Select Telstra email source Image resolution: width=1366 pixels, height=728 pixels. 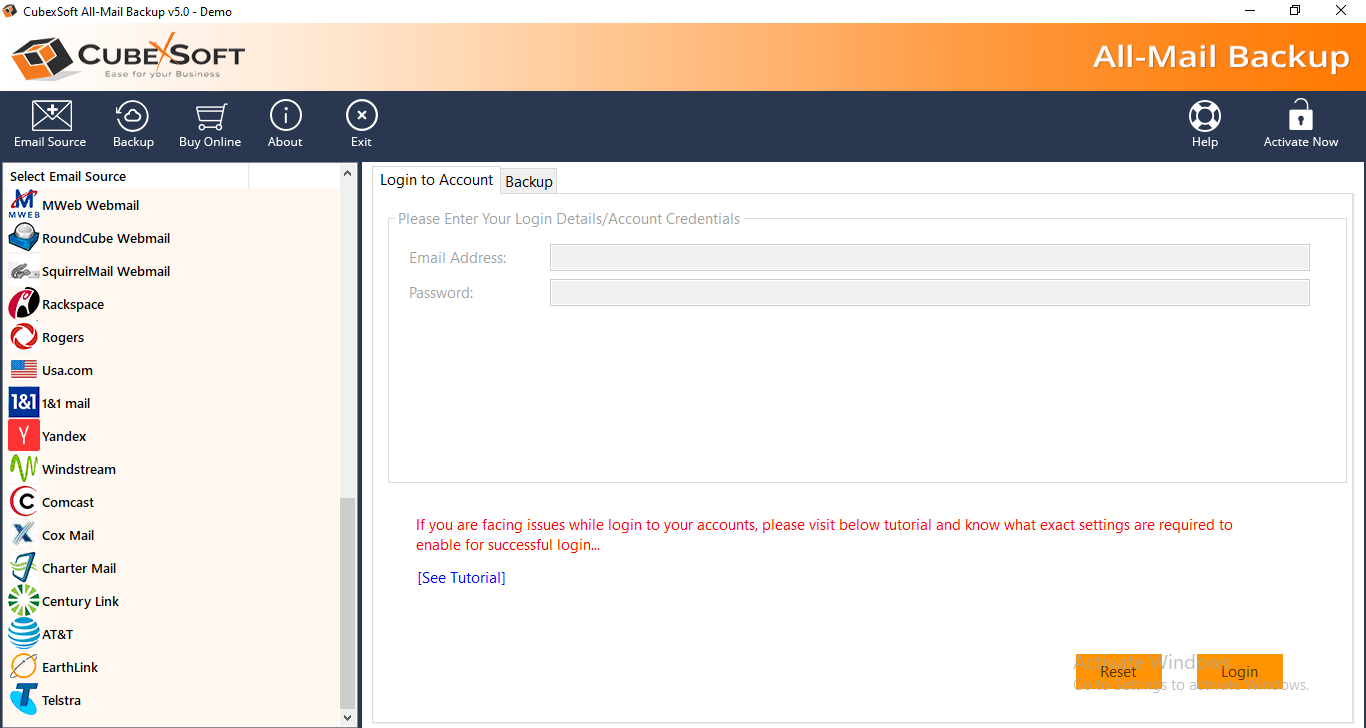[x=61, y=700]
